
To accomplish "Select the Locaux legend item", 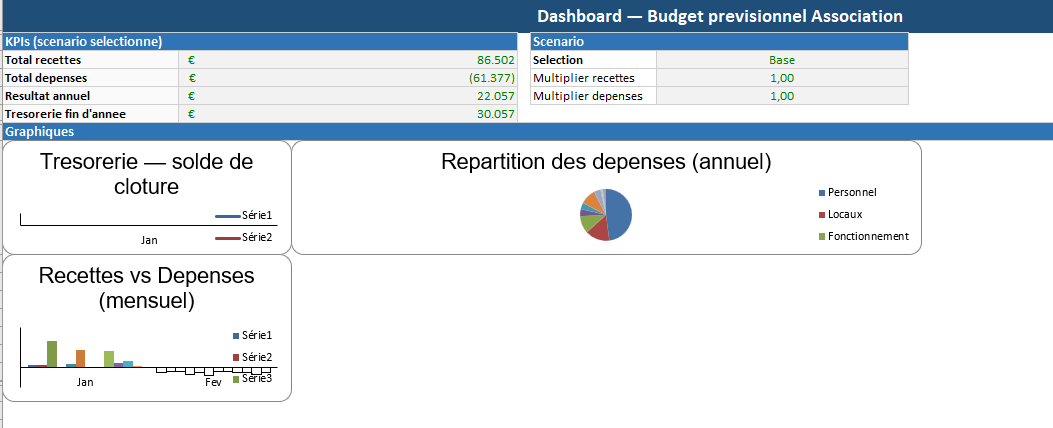I will click(844, 214).
